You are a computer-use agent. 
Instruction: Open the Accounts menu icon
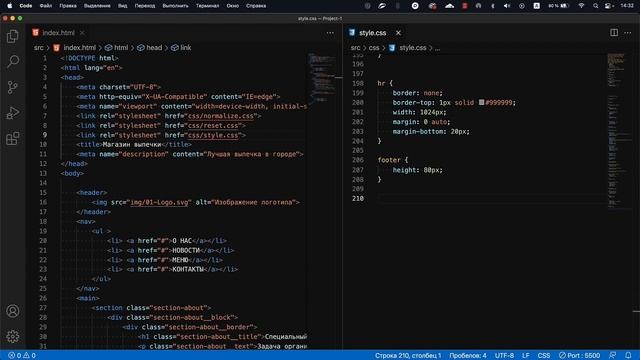13,311
